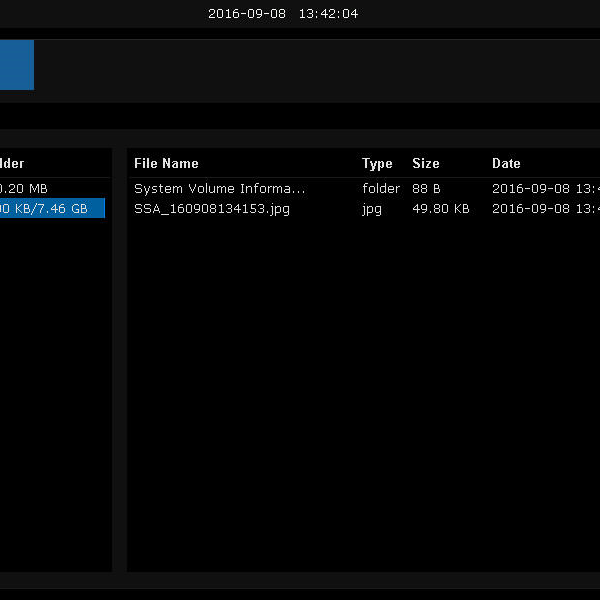Click the date and time display
600x600 pixels.
click(283, 14)
